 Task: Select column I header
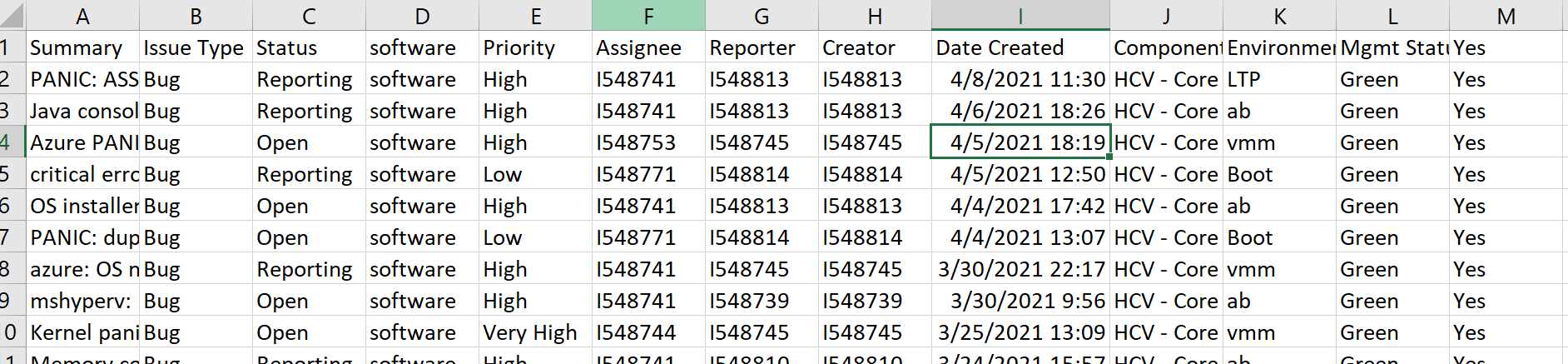pos(1020,16)
